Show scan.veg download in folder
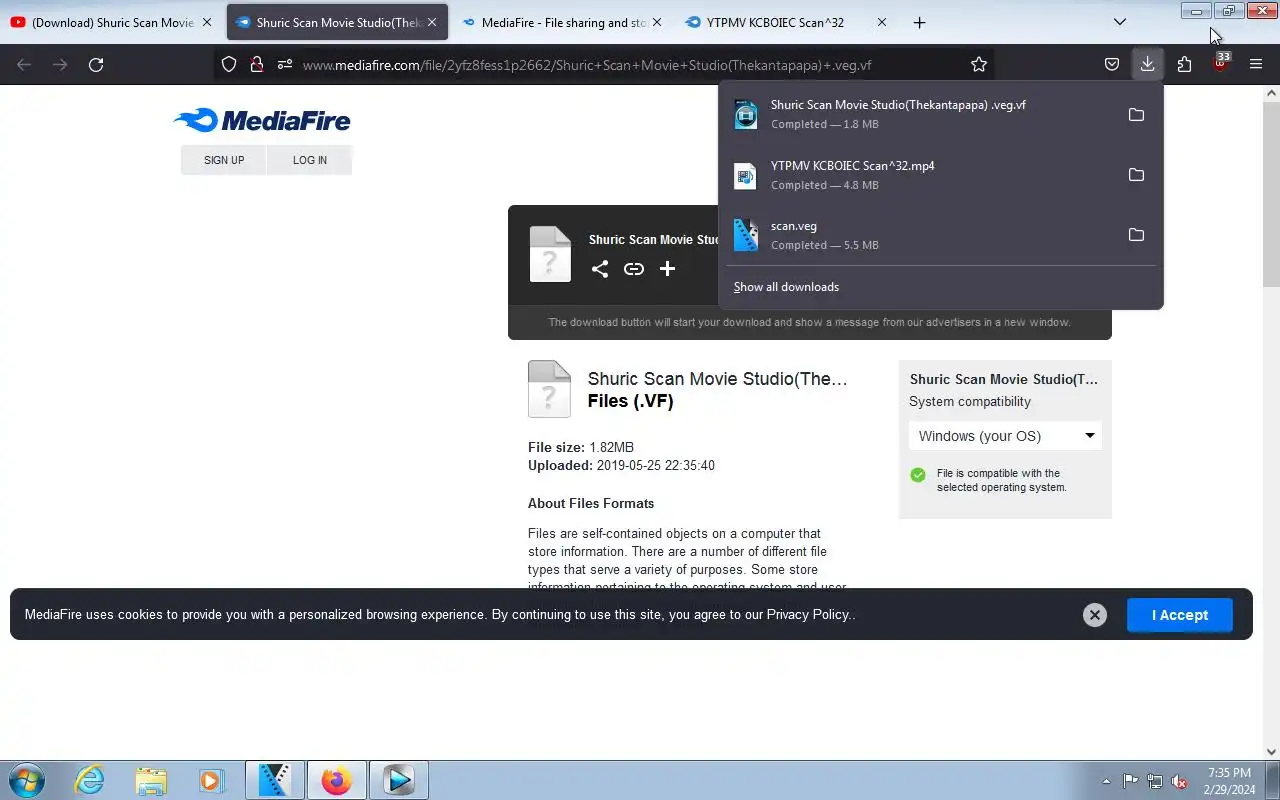 click(1136, 235)
